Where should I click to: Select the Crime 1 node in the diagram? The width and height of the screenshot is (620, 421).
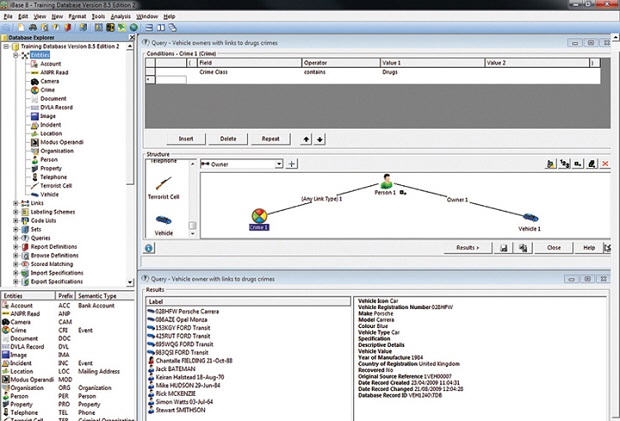tap(259, 219)
